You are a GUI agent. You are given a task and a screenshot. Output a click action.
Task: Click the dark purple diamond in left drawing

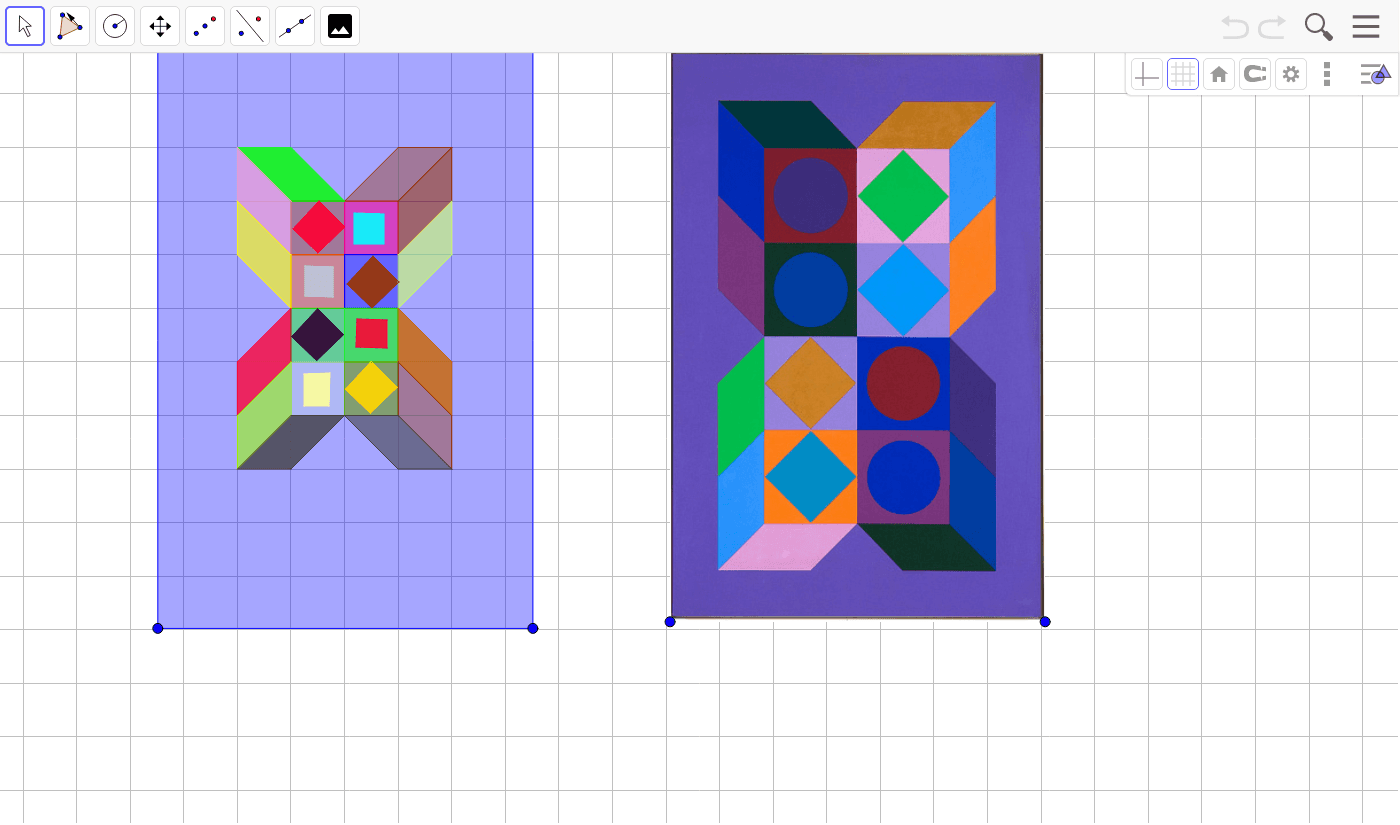coord(318,335)
